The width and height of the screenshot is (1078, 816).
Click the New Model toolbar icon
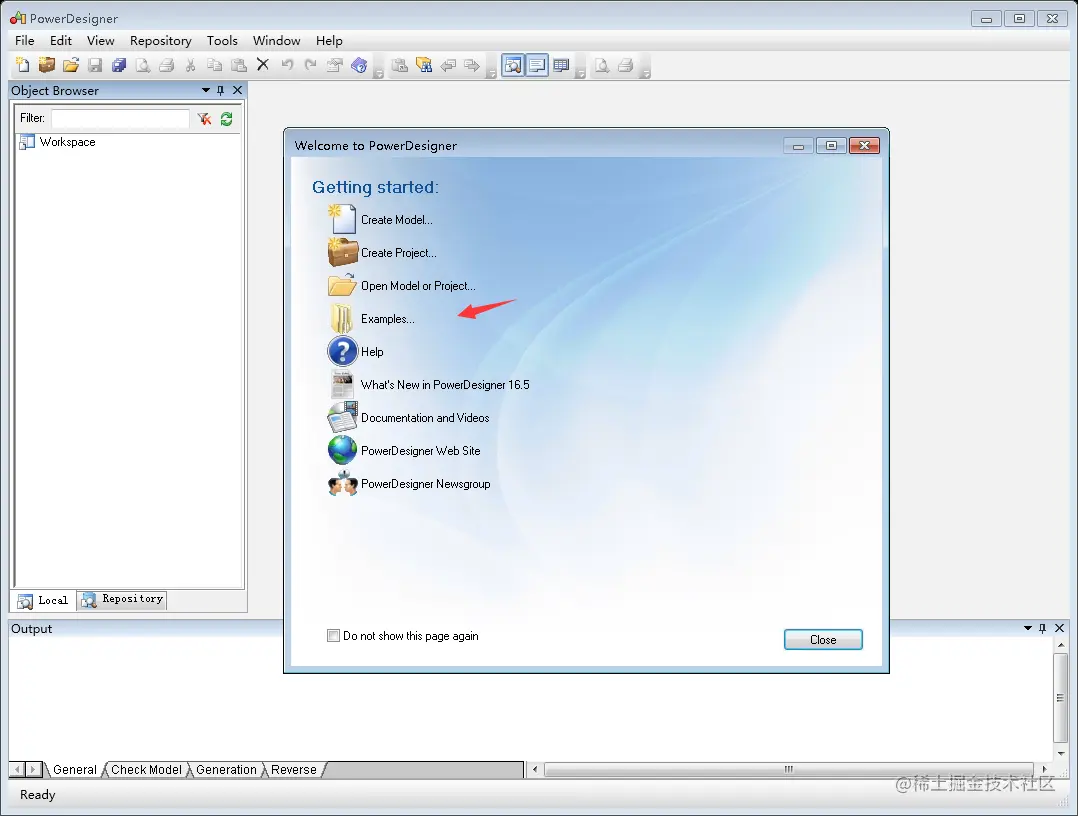pyautogui.click(x=23, y=65)
